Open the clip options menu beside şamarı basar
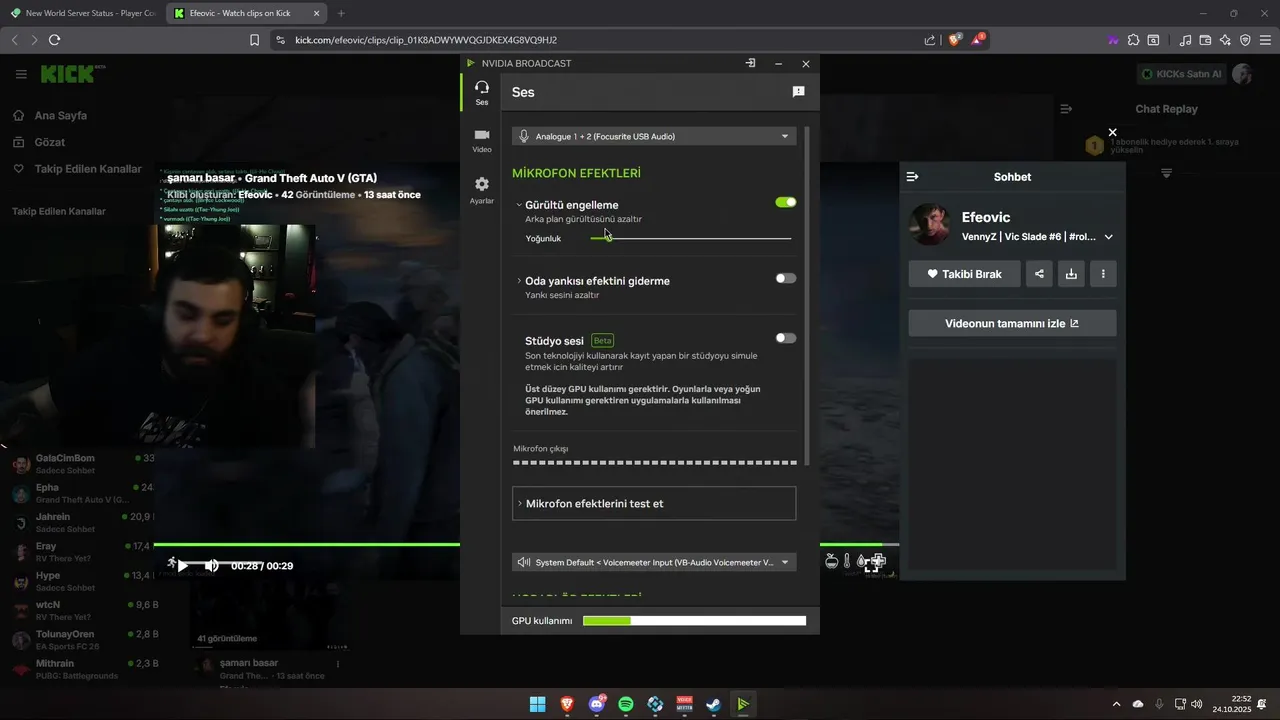This screenshot has width=1280, height=720. click(x=338, y=664)
